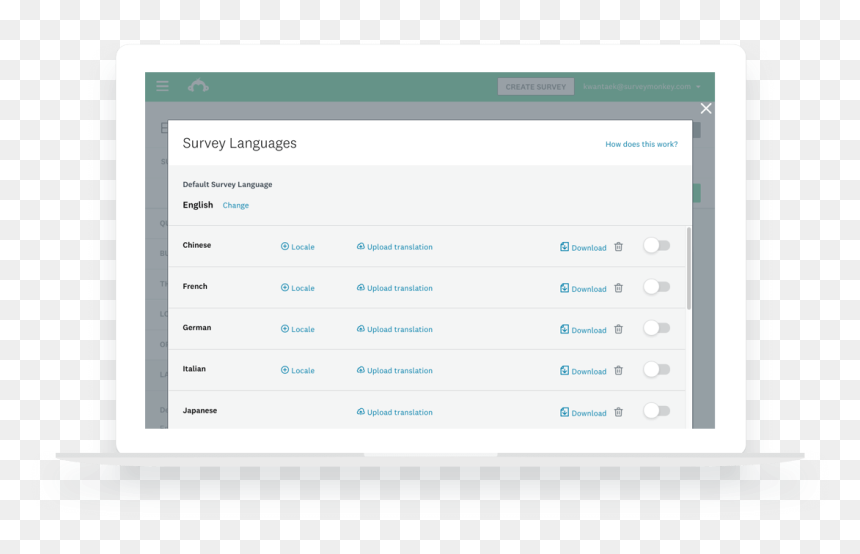Download the Japanese translation file
Image resolution: width=860 pixels, height=554 pixels.
pos(583,412)
